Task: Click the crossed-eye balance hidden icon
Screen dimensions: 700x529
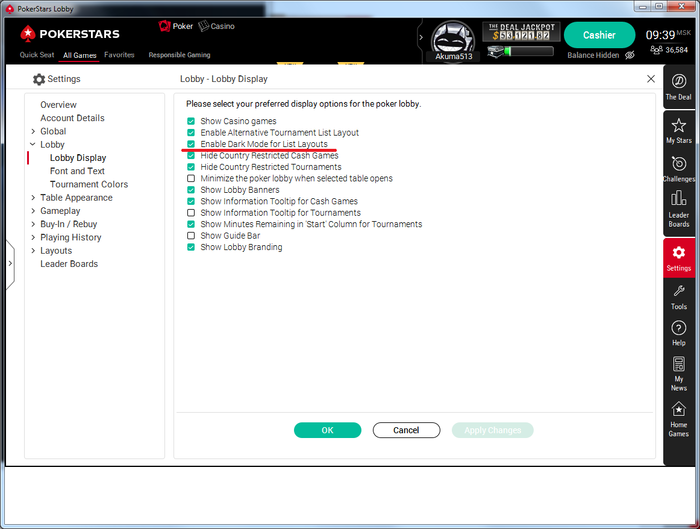Action: coord(629,55)
